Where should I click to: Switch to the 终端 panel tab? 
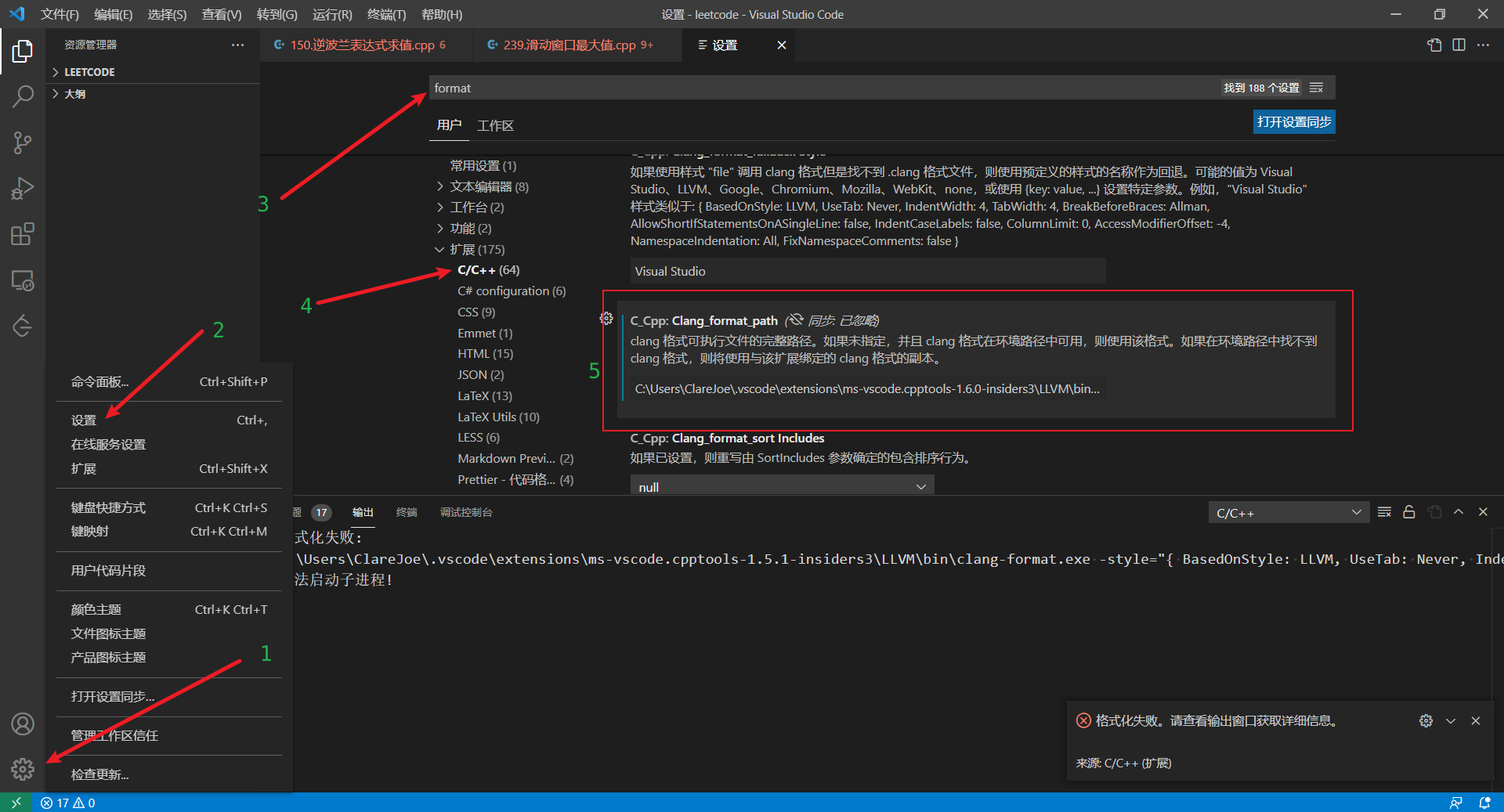(x=407, y=512)
